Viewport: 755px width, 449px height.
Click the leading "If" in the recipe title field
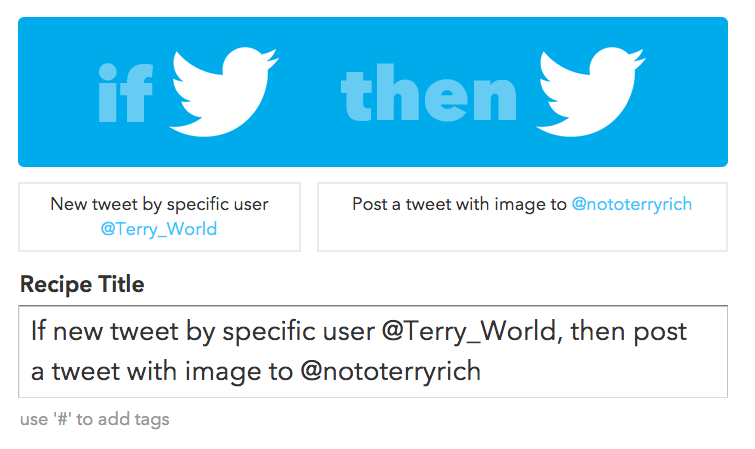(x=39, y=330)
